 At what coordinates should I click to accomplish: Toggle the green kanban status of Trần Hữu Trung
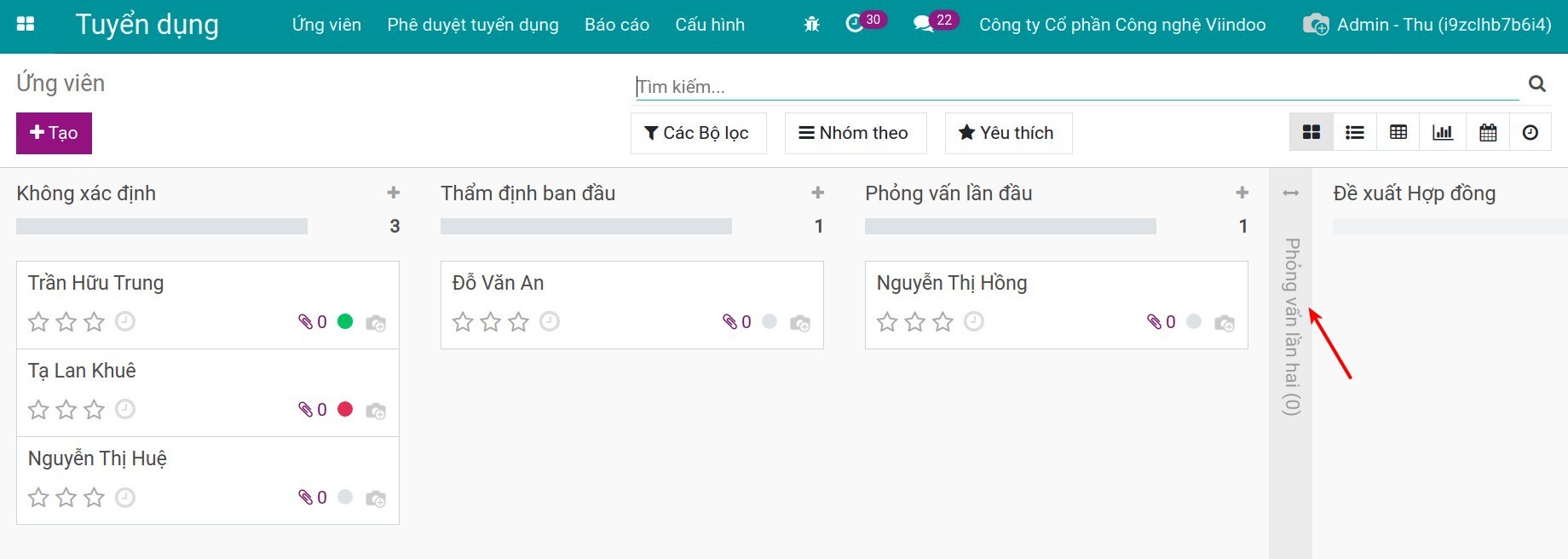pyautogui.click(x=345, y=321)
